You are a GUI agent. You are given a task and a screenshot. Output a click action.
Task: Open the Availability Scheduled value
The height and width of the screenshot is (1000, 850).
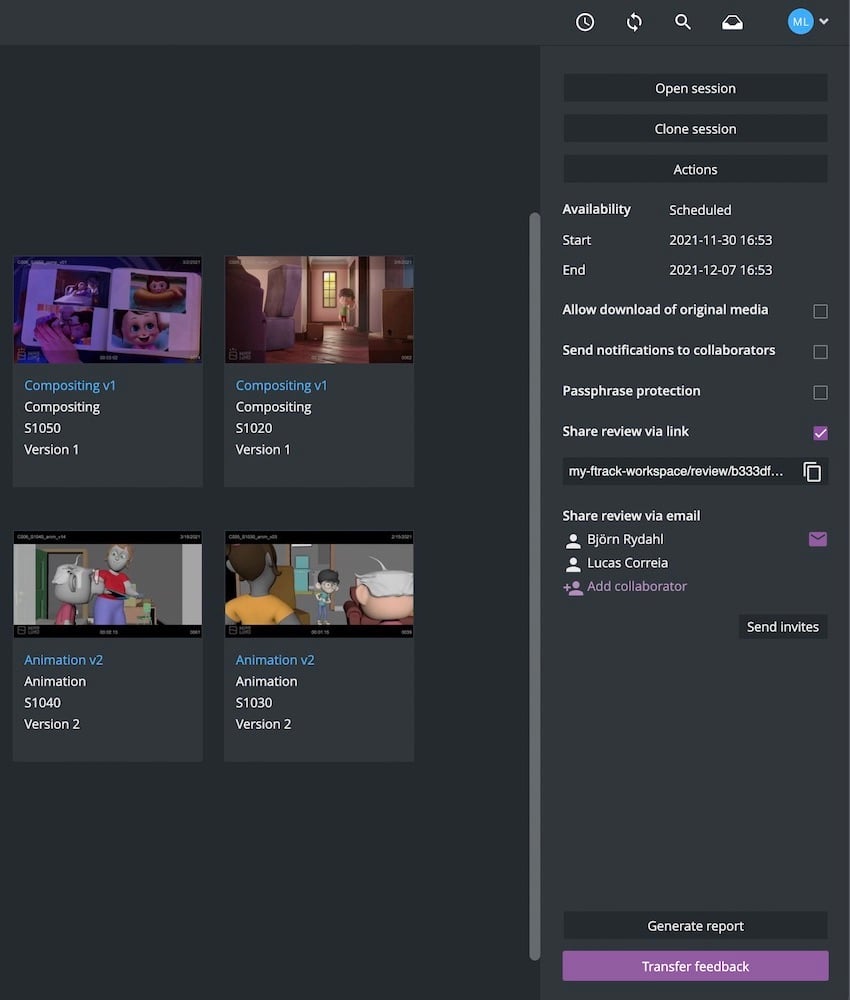(700, 210)
